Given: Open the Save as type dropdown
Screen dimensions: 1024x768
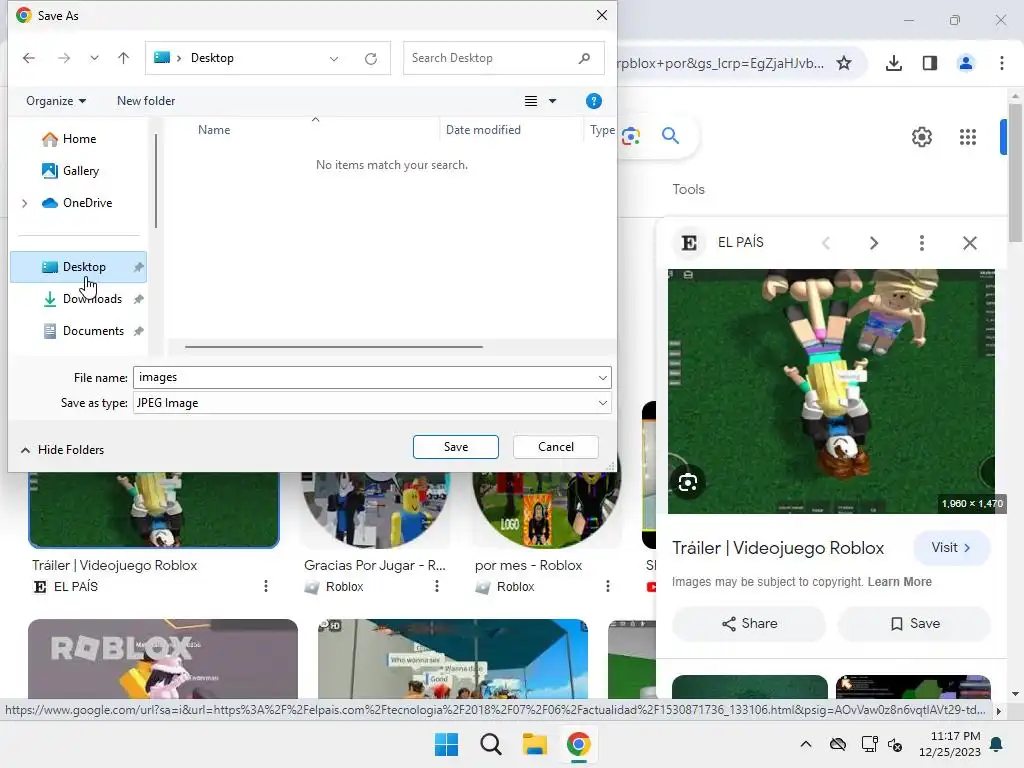Looking at the screenshot, I should pyautogui.click(x=372, y=403).
